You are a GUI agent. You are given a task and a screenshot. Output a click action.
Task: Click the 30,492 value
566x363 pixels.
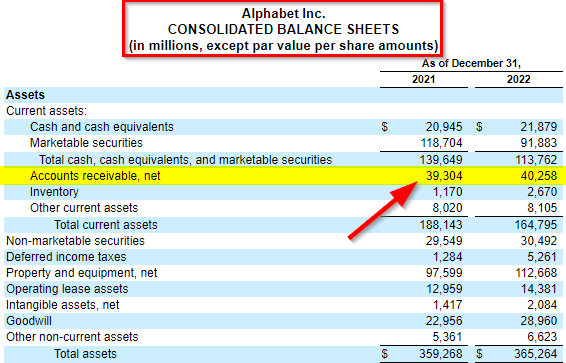click(x=539, y=241)
